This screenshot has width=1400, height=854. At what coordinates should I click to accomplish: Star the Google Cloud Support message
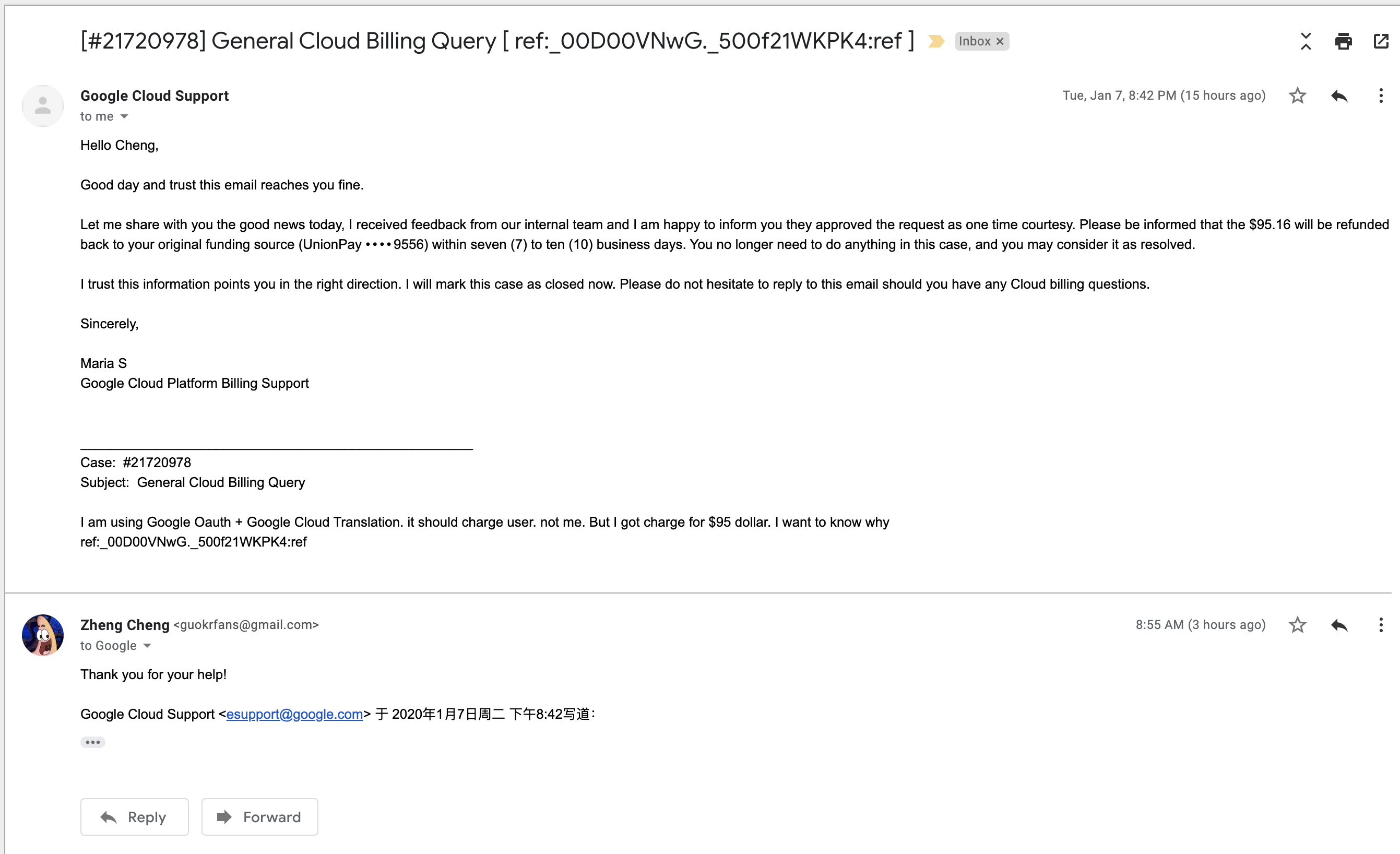1297,96
